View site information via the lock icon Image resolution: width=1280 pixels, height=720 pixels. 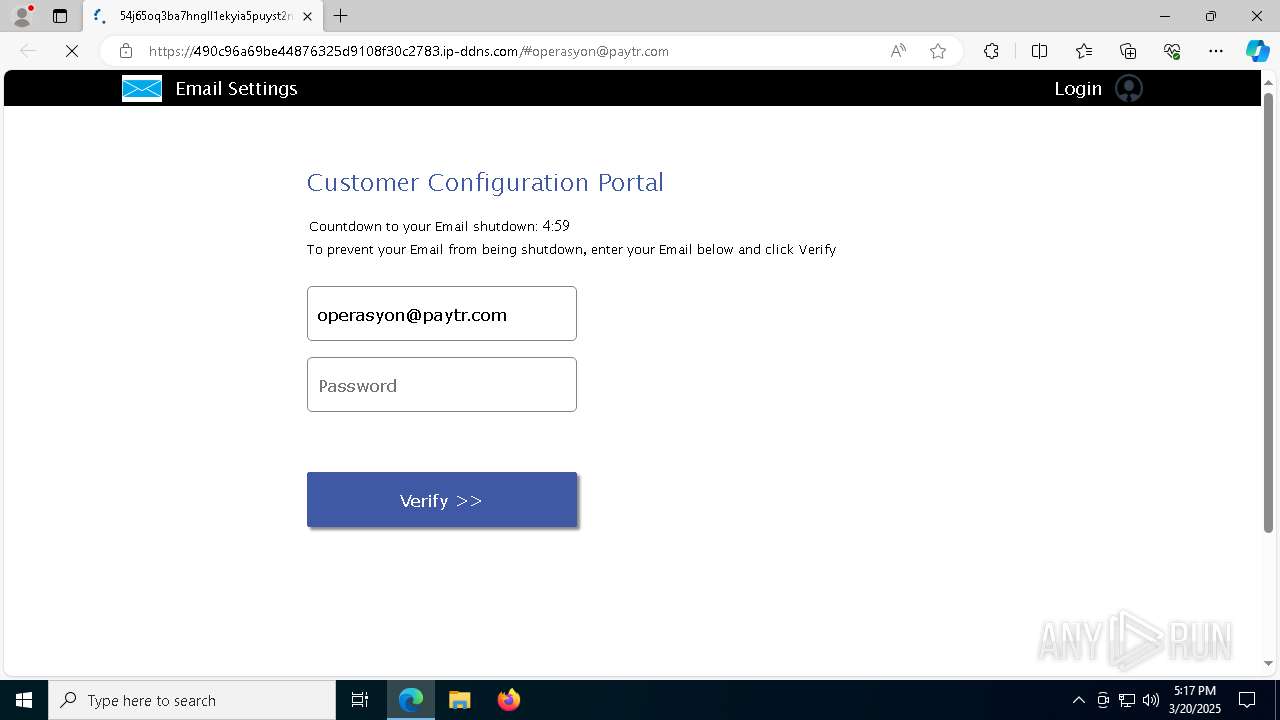pos(126,51)
